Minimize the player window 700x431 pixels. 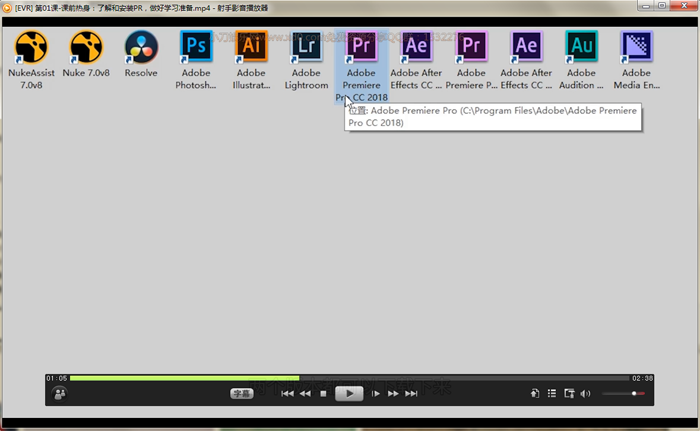[646, 5]
